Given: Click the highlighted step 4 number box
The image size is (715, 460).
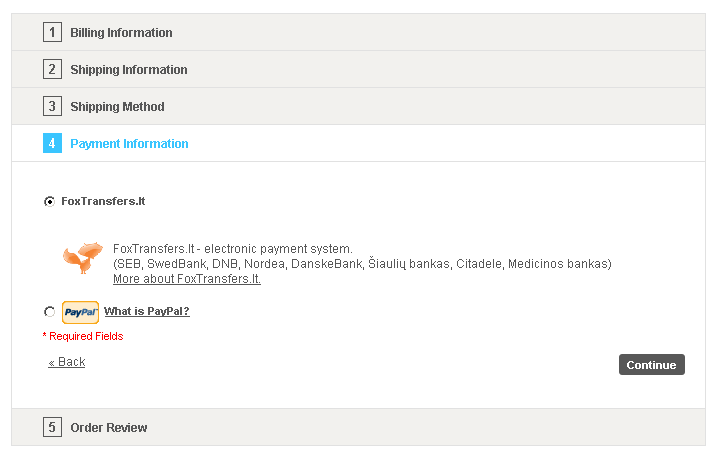Looking at the screenshot, I should [x=52, y=143].
